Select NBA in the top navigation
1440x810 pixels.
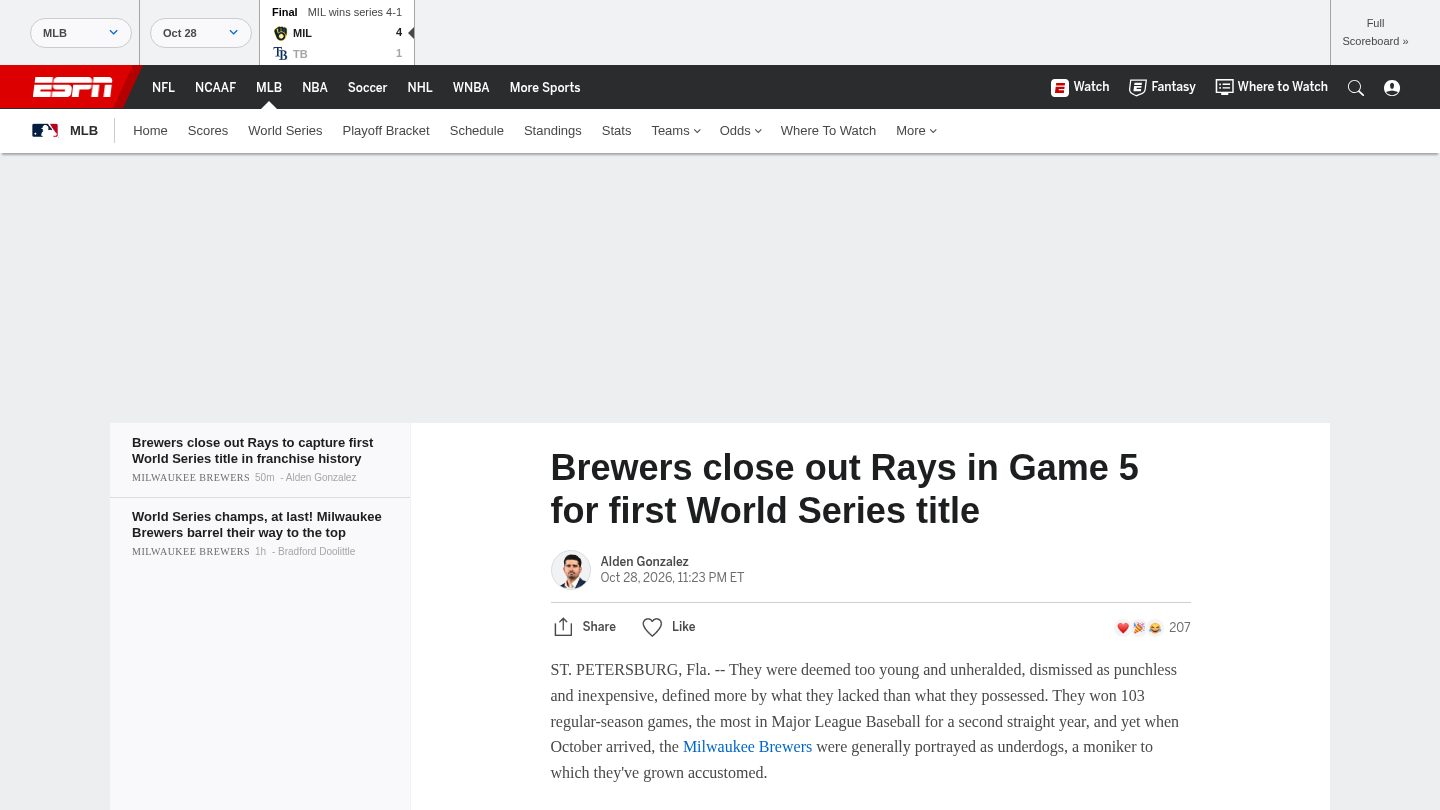point(315,88)
